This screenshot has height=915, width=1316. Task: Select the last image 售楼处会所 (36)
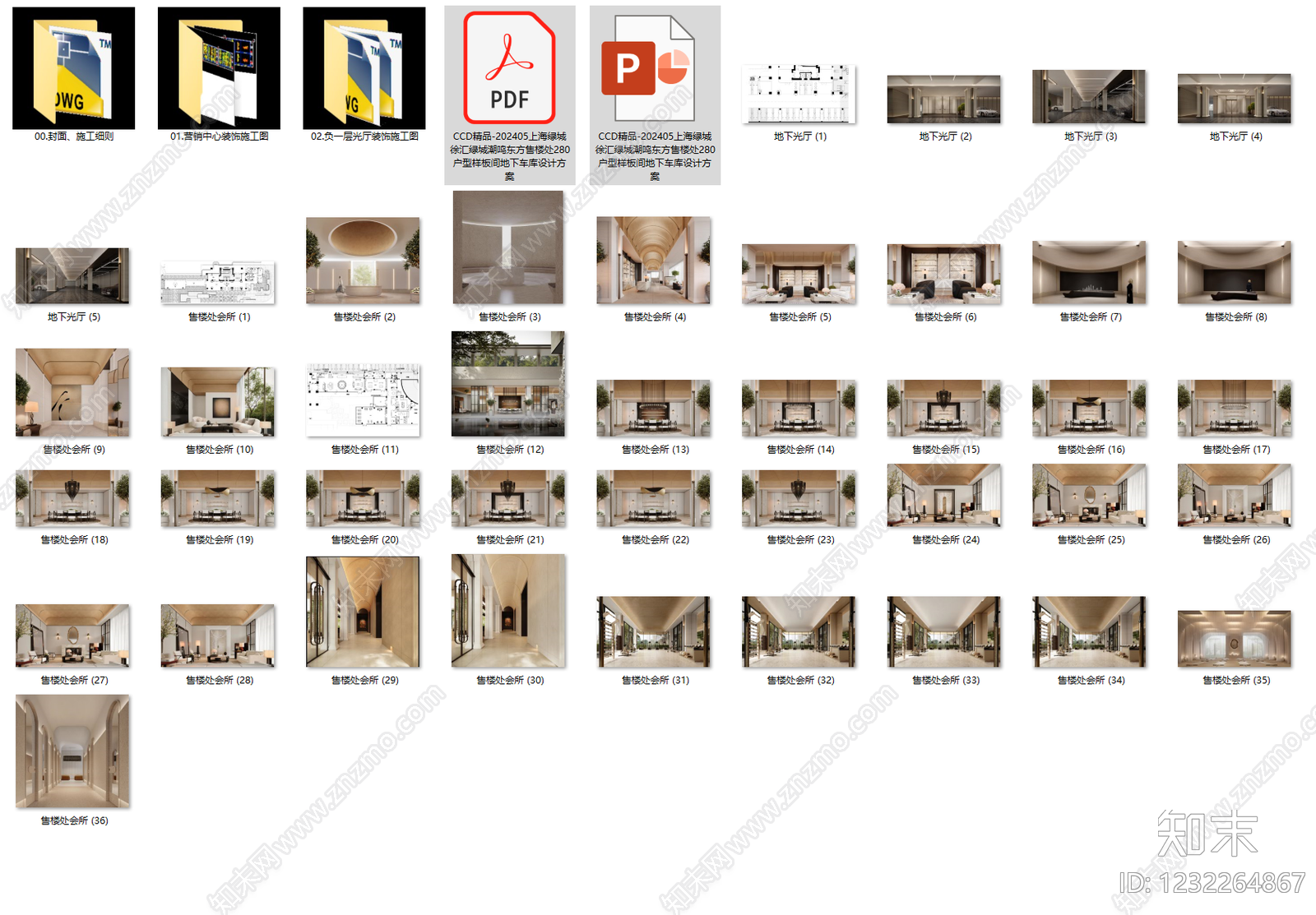coord(72,751)
